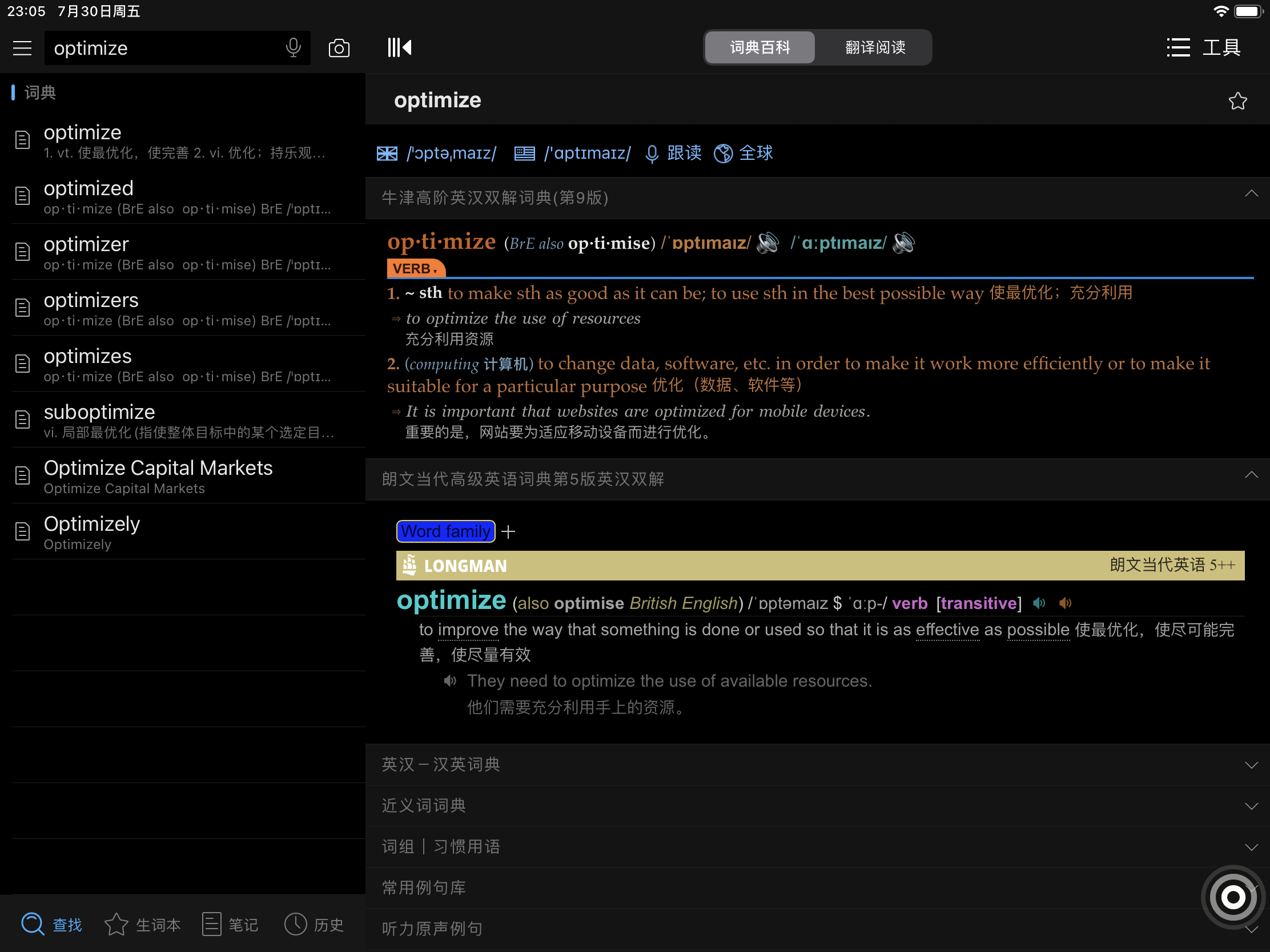Image resolution: width=1270 pixels, height=952 pixels.
Task: Click the LONGMAN banner
Action: click(820, 566)
